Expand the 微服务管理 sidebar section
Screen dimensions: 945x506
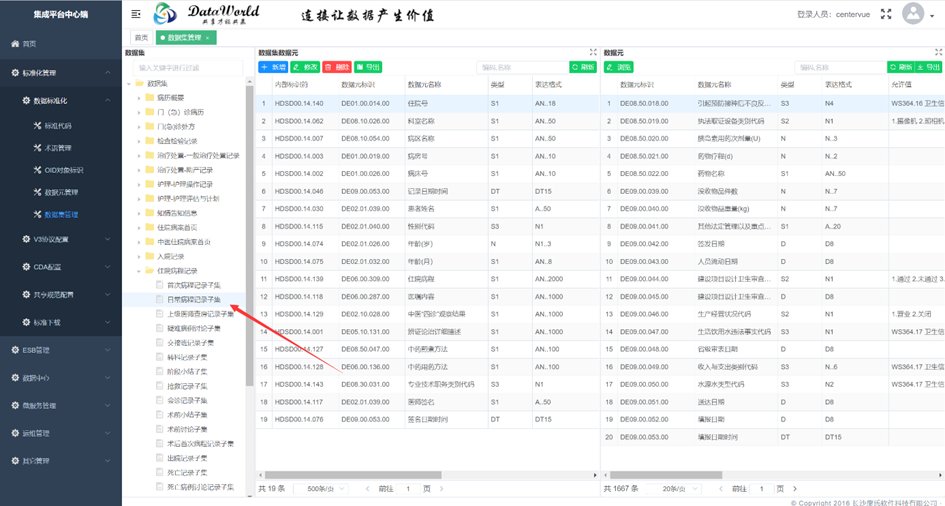[61, 405]
